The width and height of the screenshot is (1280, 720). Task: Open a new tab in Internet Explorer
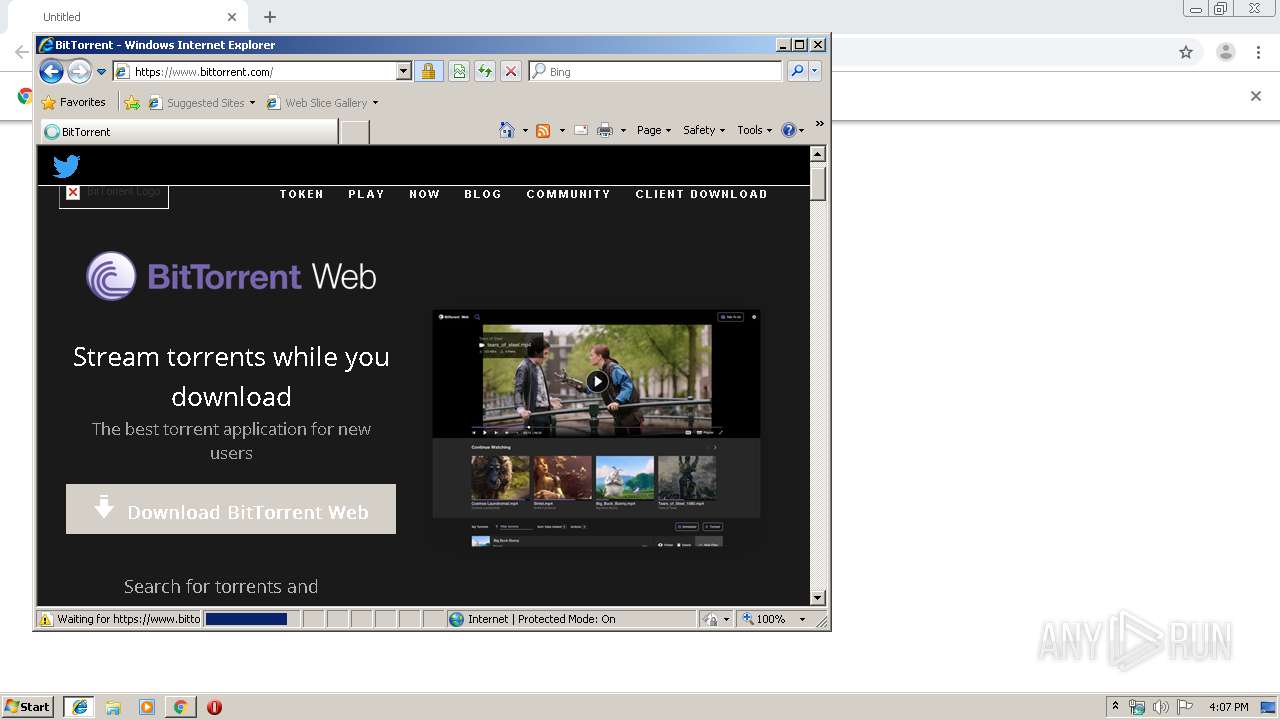[x=354, y=132]
